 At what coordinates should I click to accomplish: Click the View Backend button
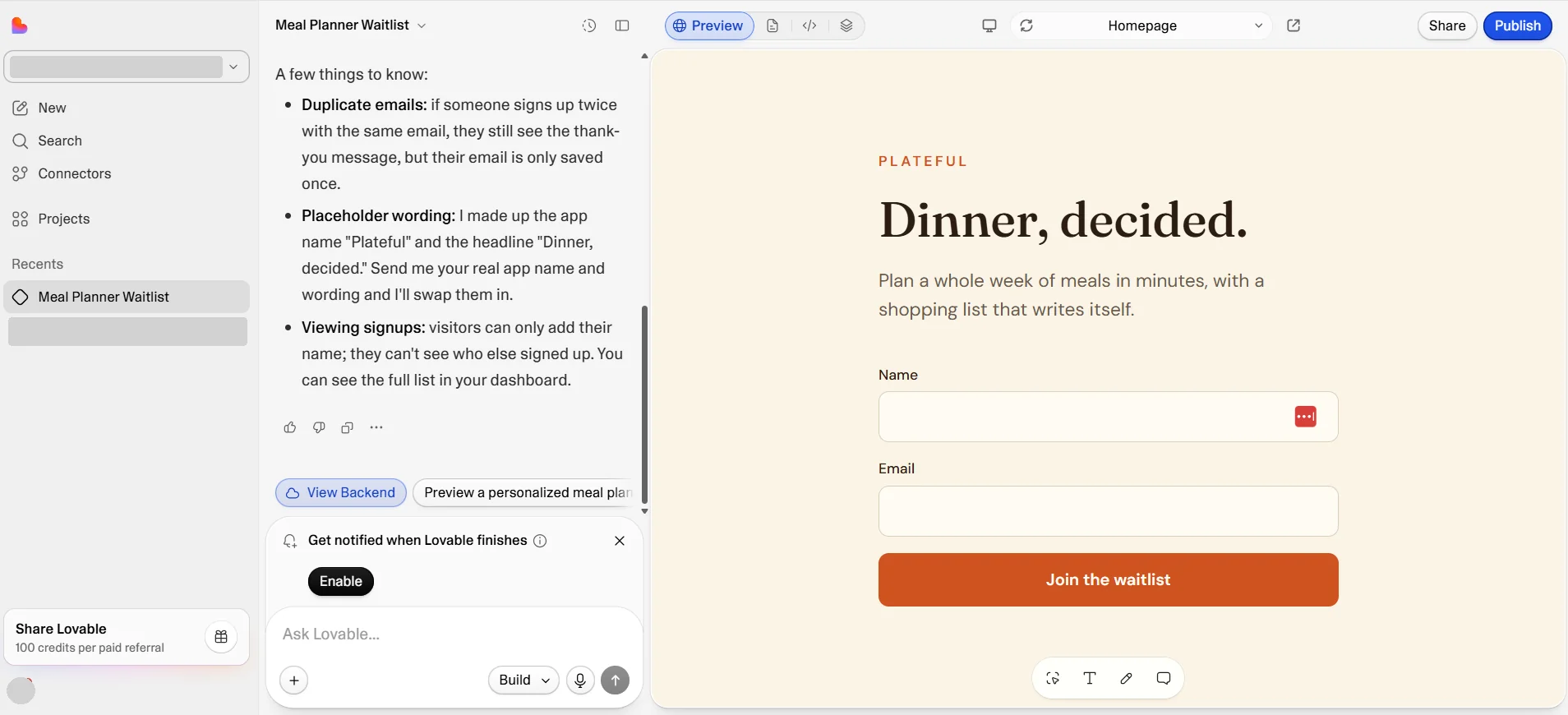tap(341, 492)
